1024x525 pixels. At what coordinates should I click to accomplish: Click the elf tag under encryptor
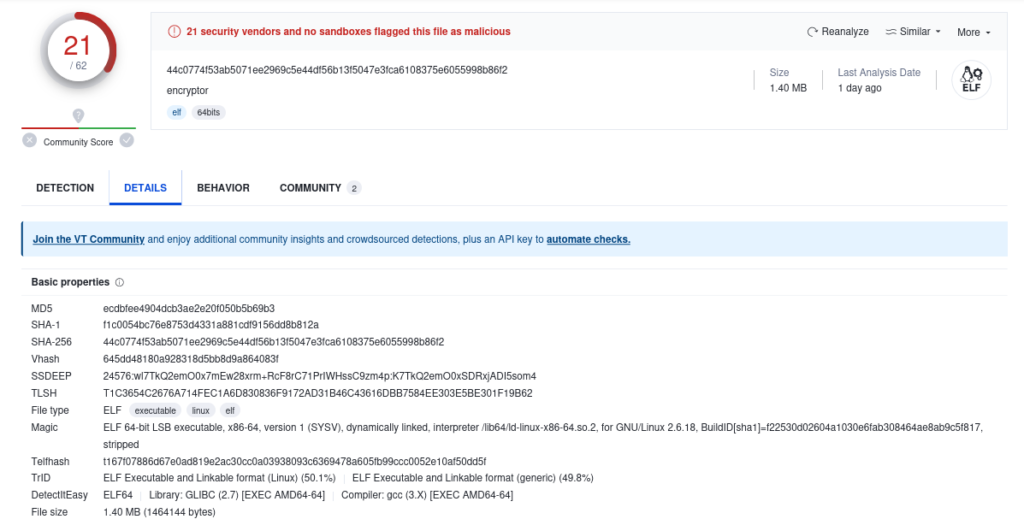pos(176,112)
